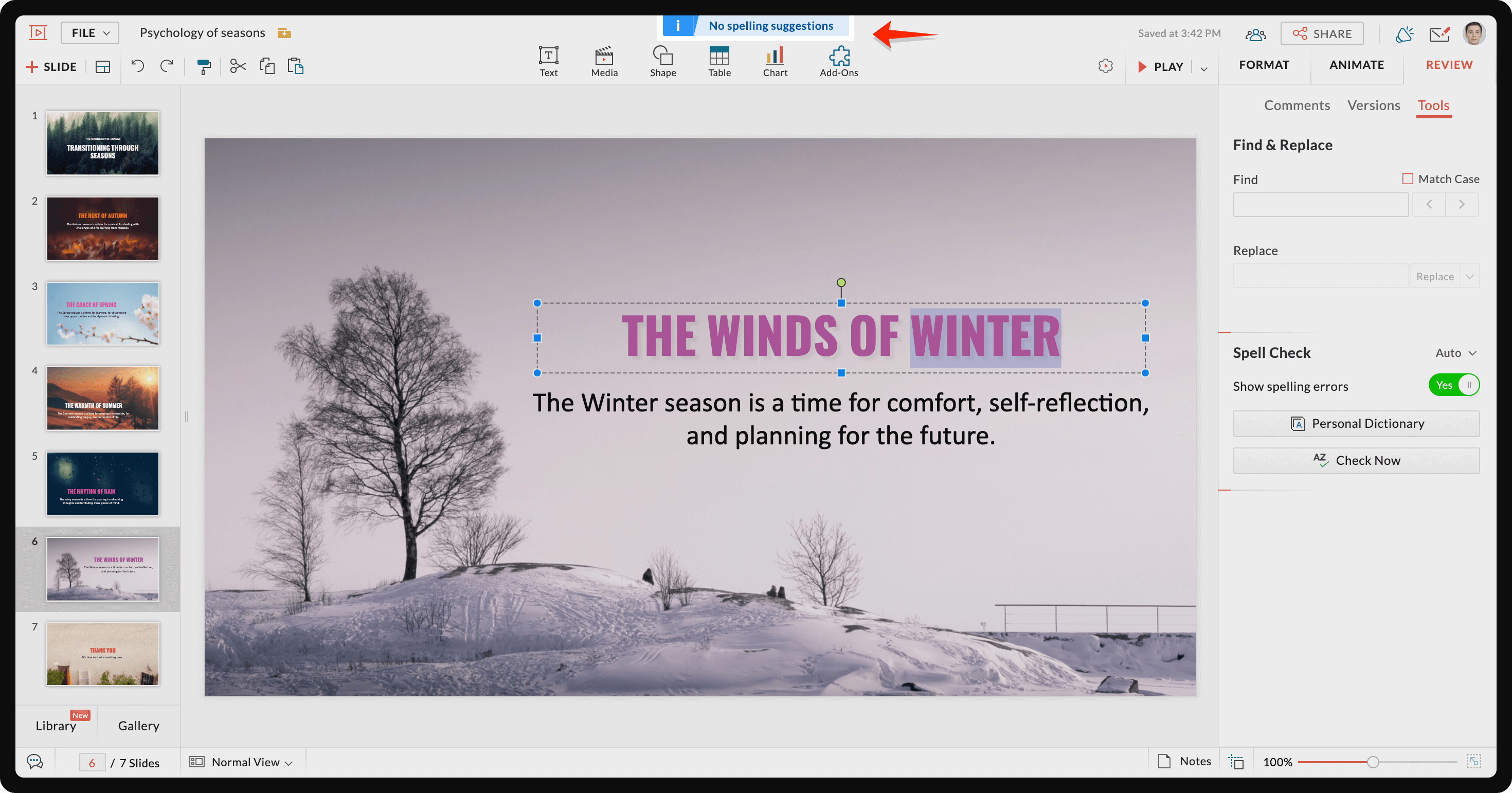Enable the Match Case checkbox

(x=1408, y=179)
